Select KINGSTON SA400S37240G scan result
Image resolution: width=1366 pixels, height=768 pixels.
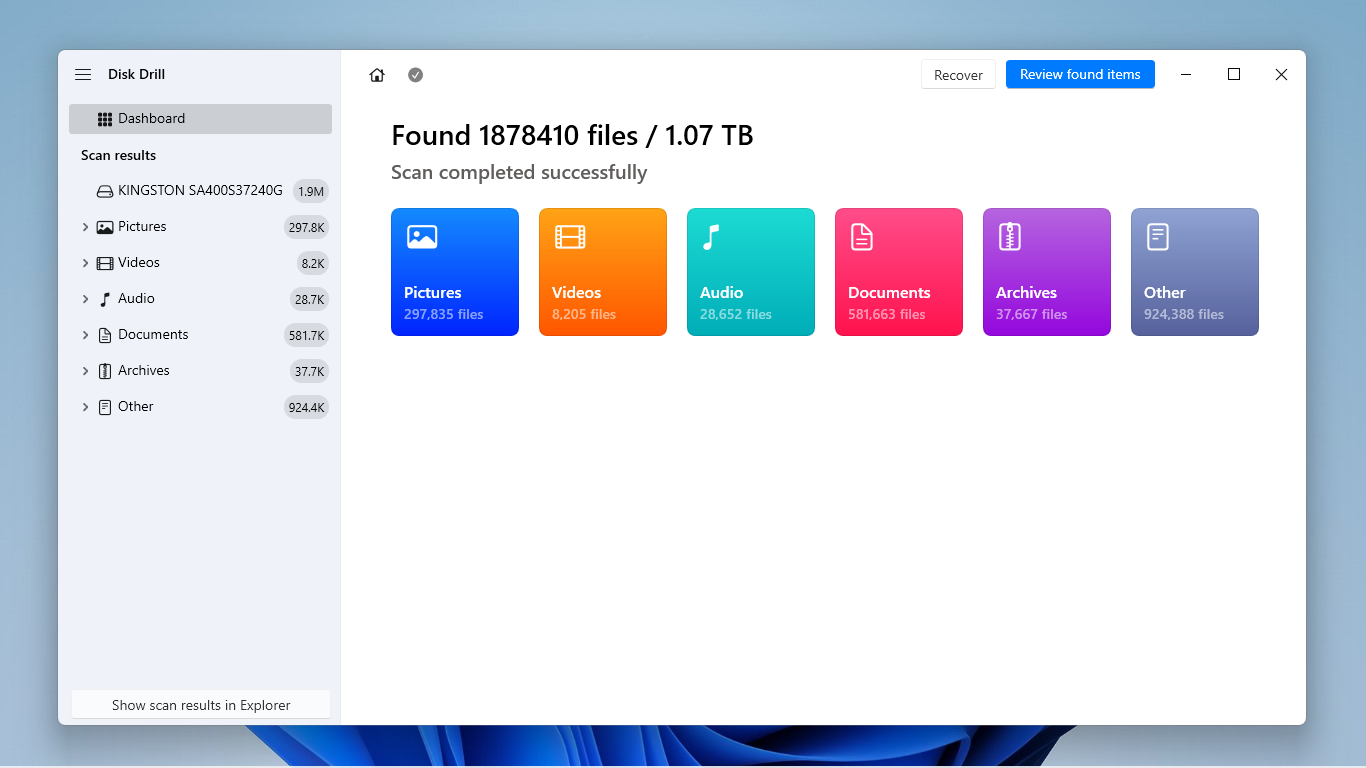click(200, 191)
